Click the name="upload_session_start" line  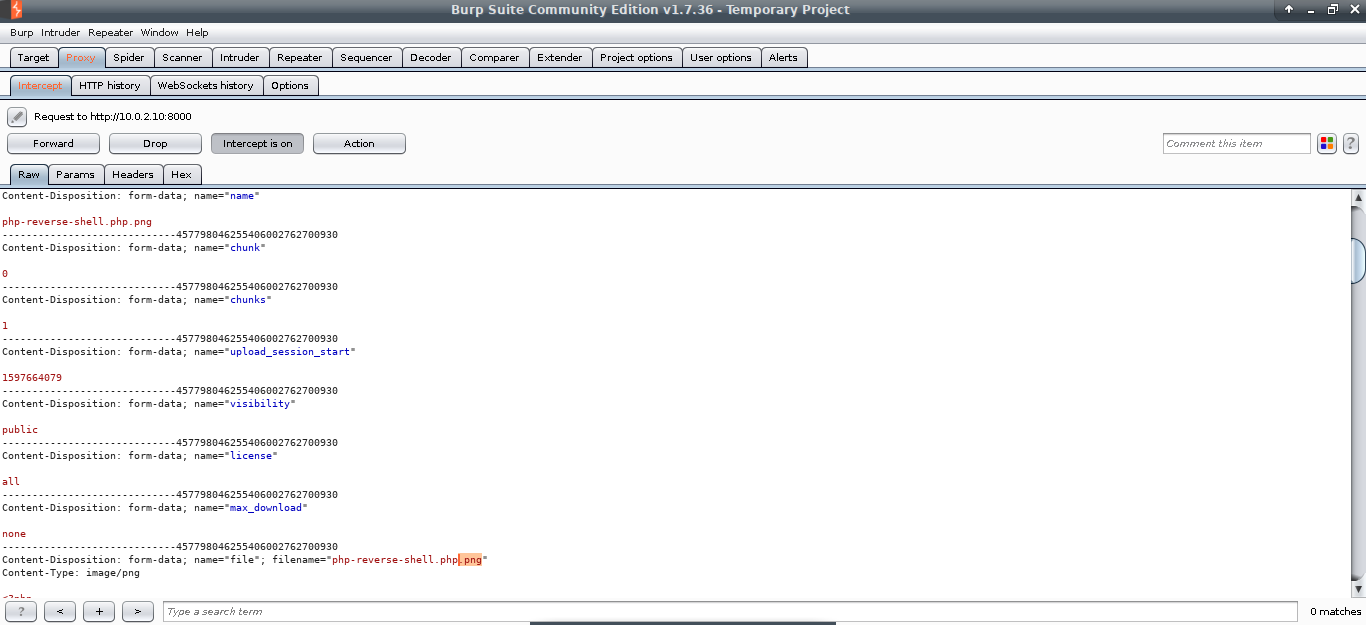tap(179, 352)
